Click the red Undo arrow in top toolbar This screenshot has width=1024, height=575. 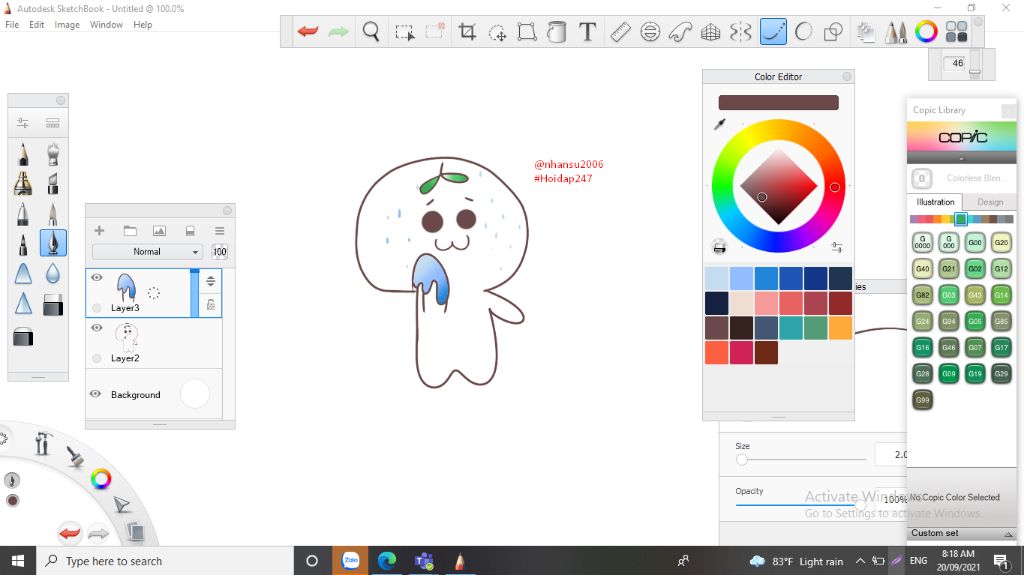(x=308, y=31)
